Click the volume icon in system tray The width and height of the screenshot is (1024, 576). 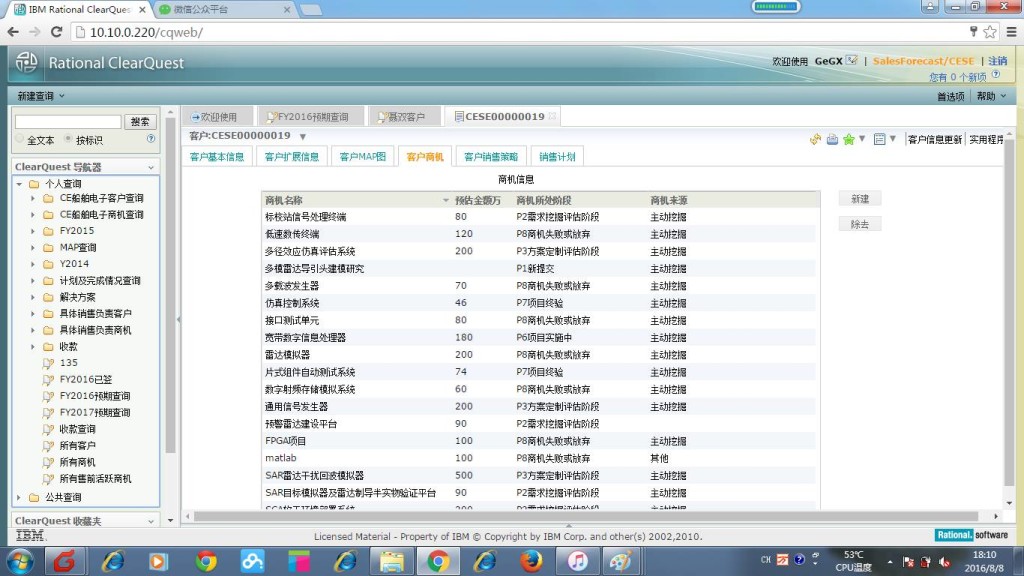944,562
